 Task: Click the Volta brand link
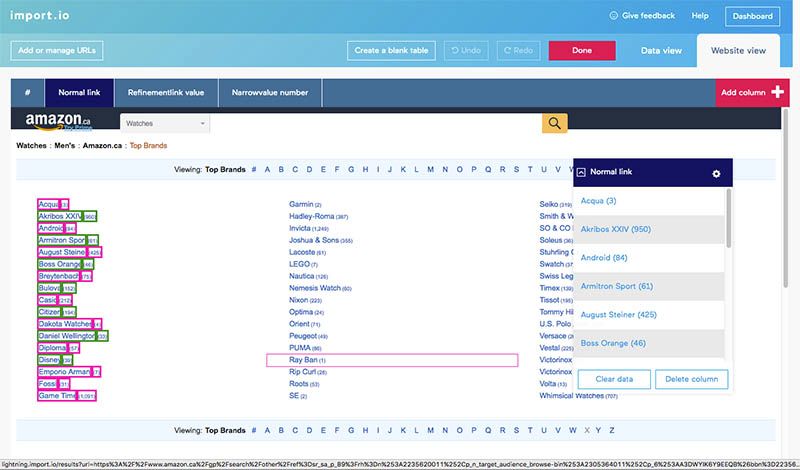[x=547, y=384]
